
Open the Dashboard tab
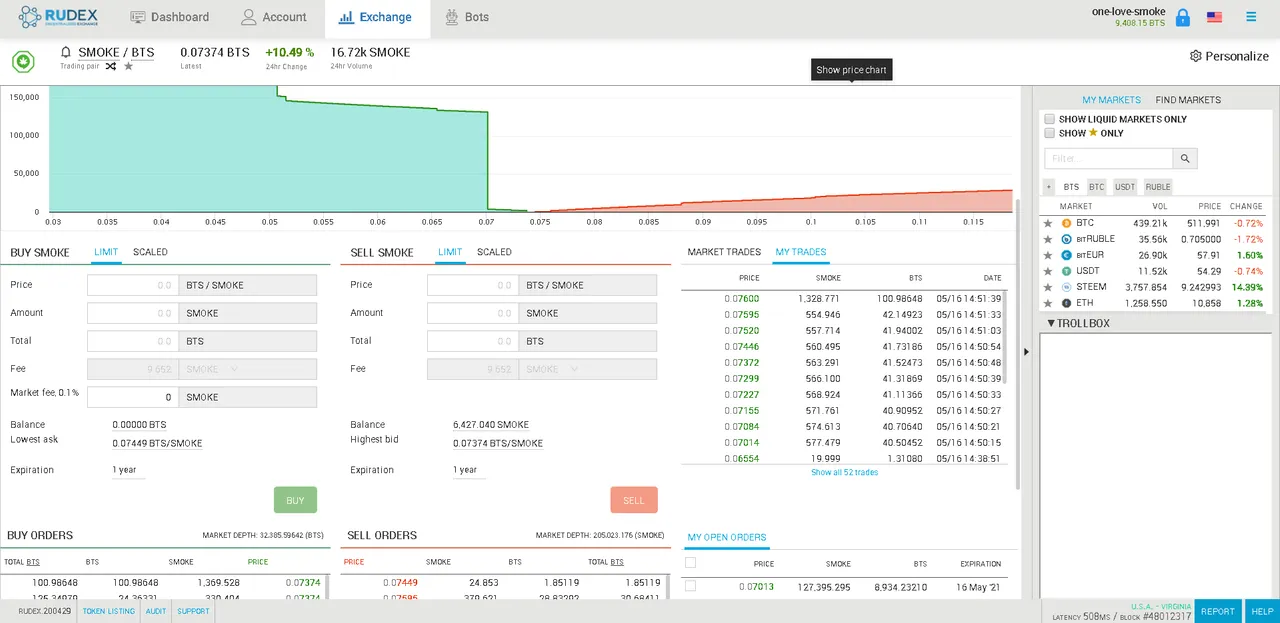170,17
